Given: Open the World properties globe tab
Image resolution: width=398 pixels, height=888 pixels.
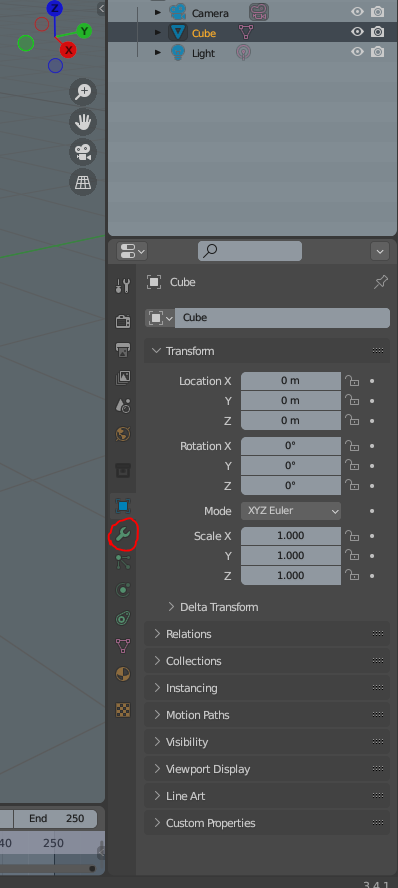Looking at the screenshot, I should coord(123,434).
